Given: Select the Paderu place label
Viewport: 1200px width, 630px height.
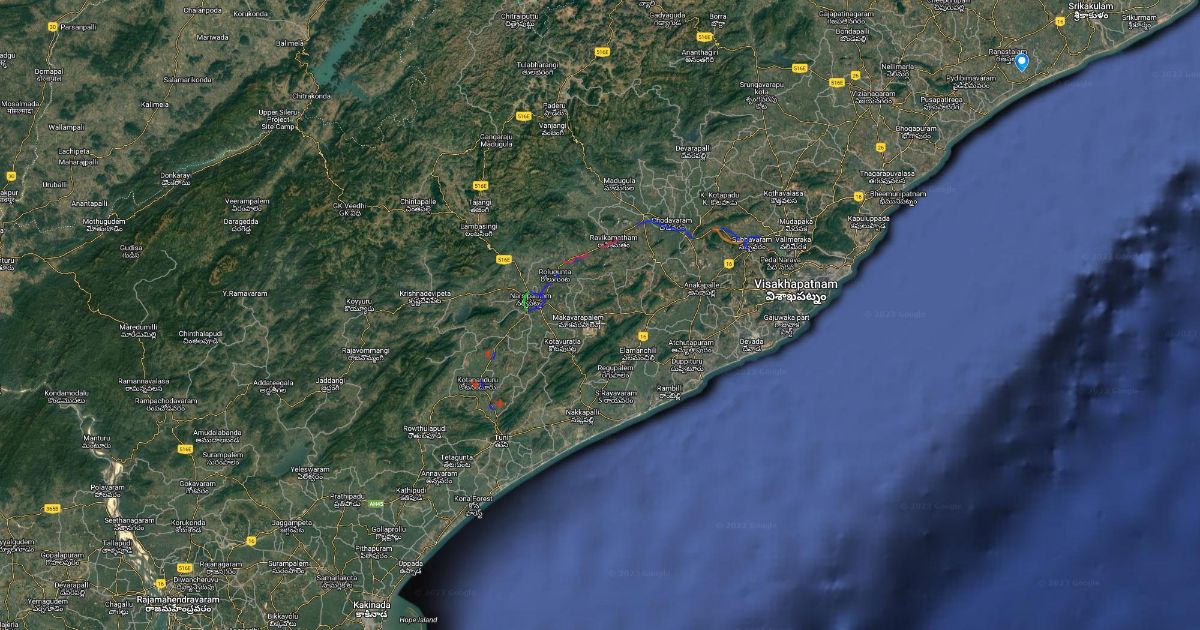Looking at the screenshot, I should point(554,108).
